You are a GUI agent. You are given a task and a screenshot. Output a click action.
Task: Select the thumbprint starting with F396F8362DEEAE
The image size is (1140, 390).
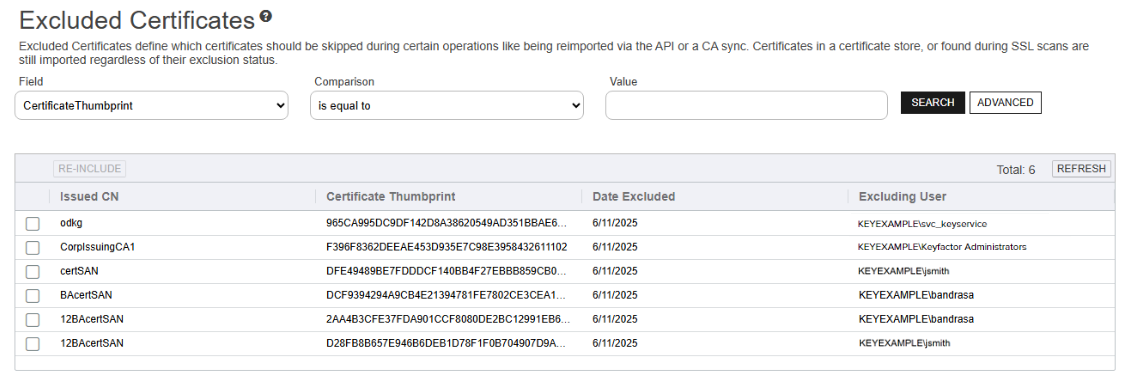446,247
